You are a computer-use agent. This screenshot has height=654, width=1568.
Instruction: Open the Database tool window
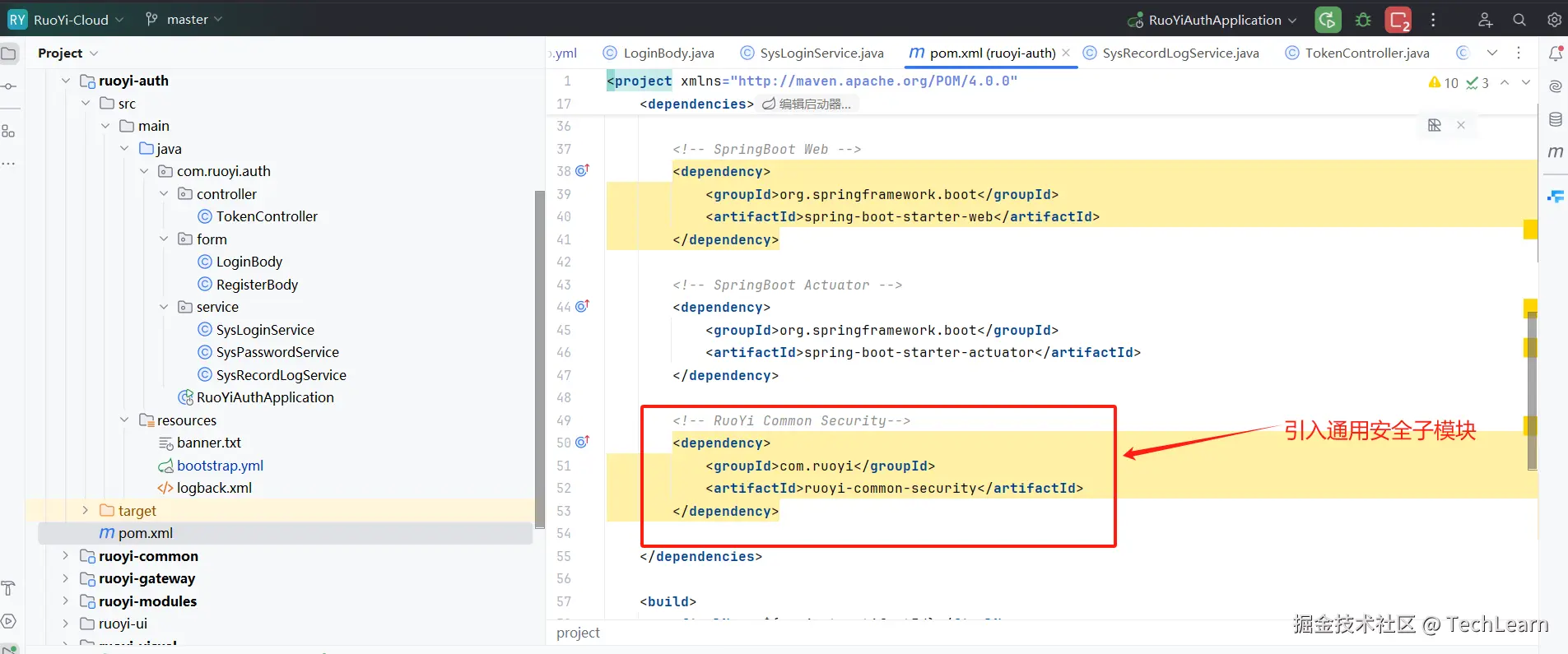(1556, 119)
